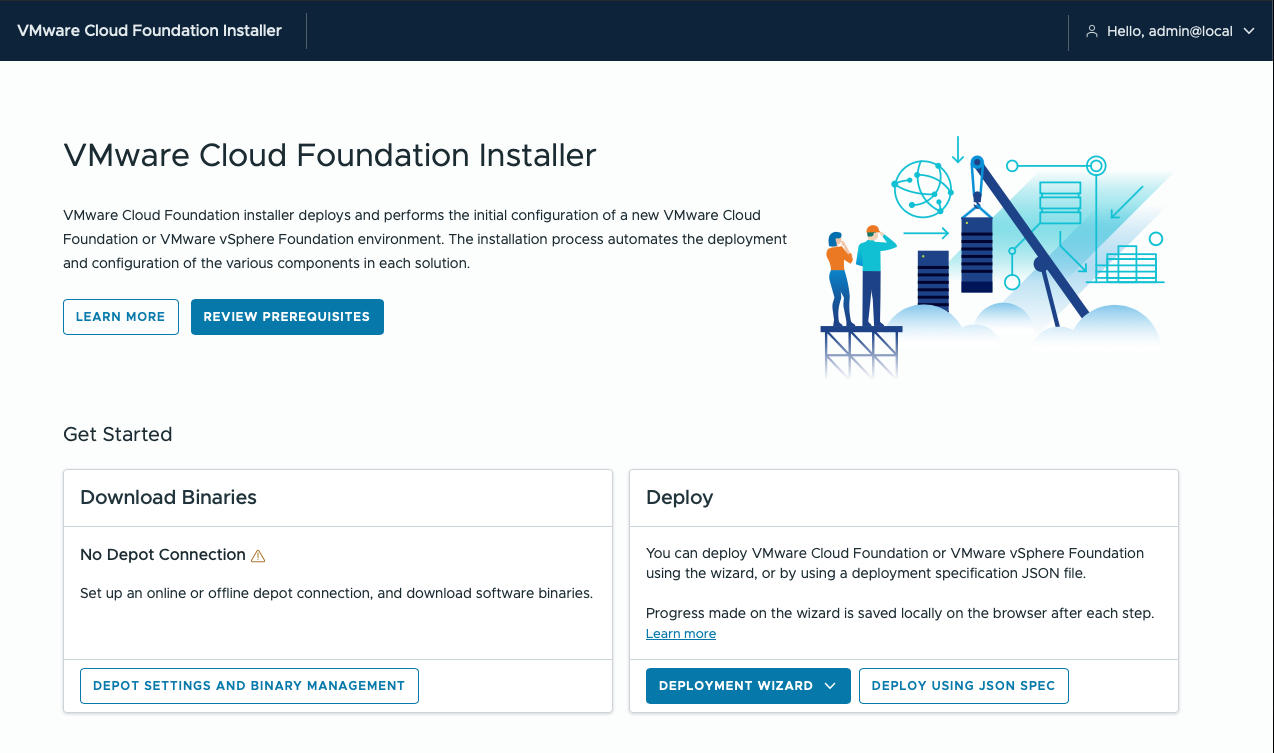The height and width of the screenshot is (753, 1274).
Task: Expand the Deployment Wizard button chevron
Action: tap(830, 686)
